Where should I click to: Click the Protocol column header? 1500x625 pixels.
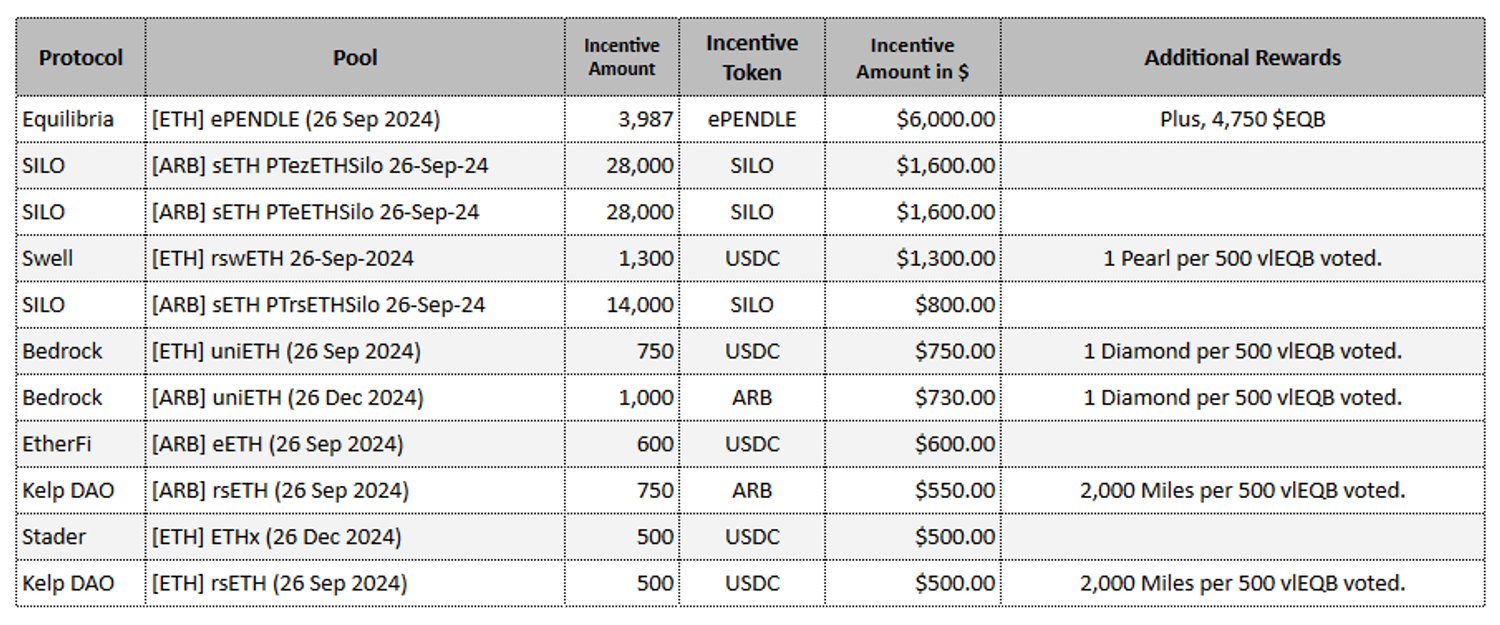tap(81, 58)
